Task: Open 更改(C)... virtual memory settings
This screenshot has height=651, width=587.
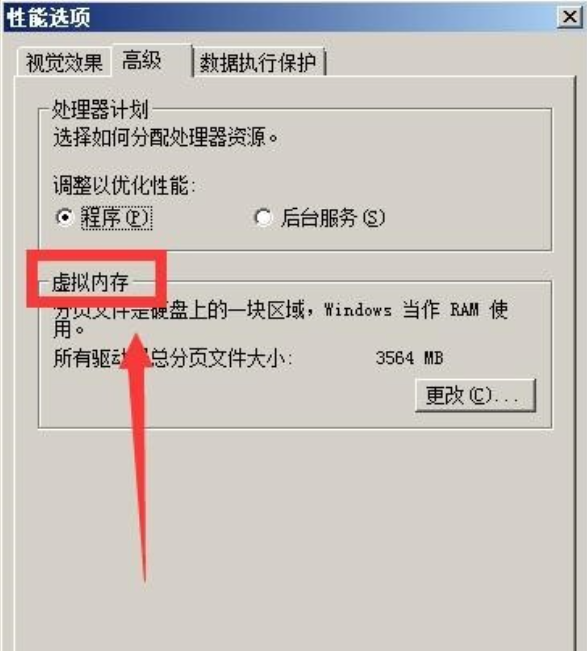Action: tap(475, 395)
